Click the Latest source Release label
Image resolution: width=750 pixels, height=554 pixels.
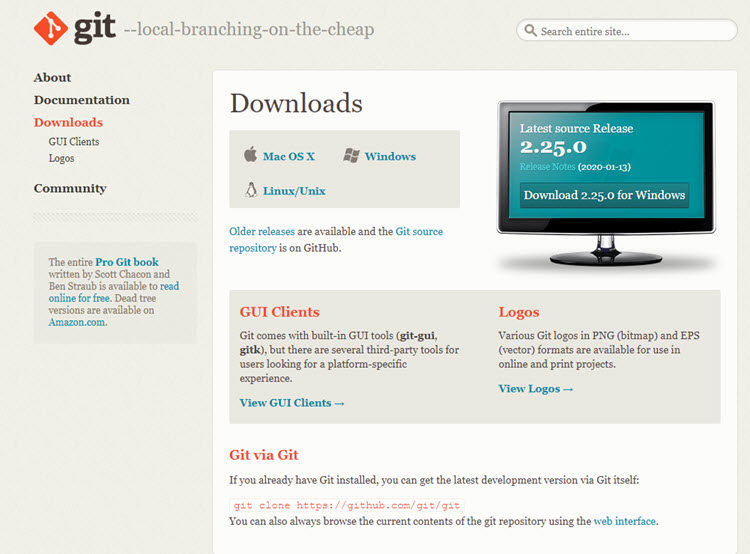click(576, 128)
